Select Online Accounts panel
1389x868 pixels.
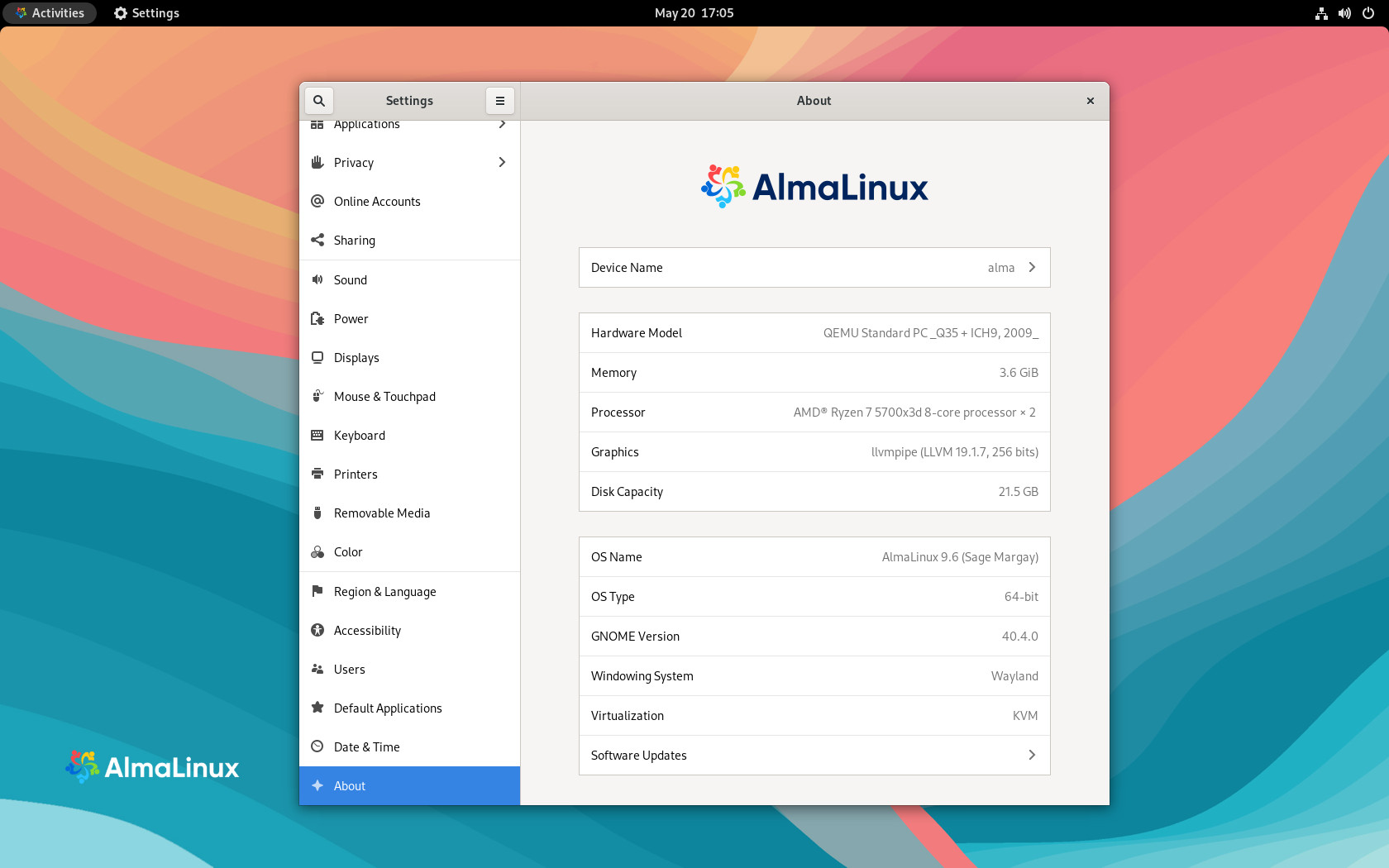409,201
